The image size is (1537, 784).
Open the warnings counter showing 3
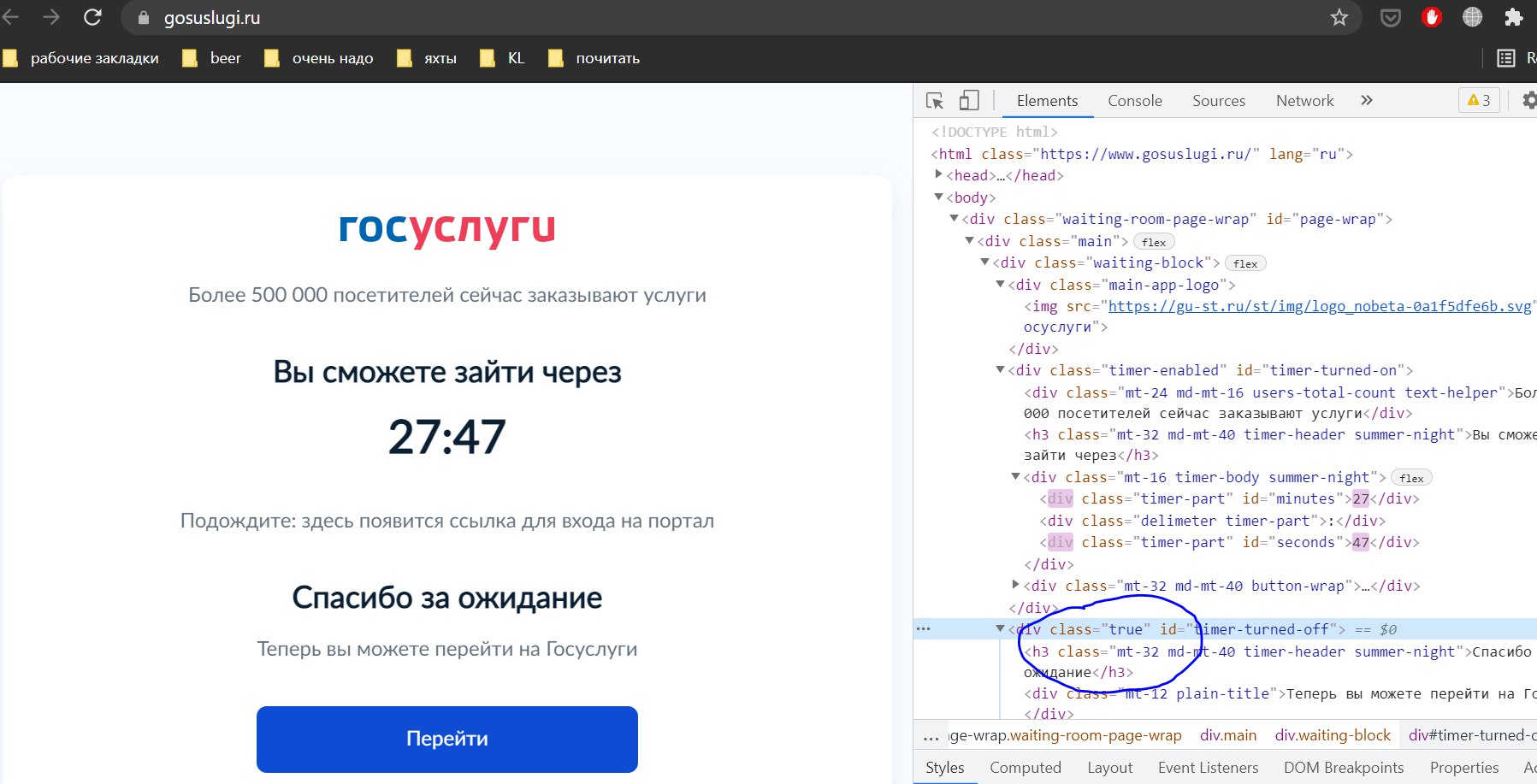(x=1479, y=100)
